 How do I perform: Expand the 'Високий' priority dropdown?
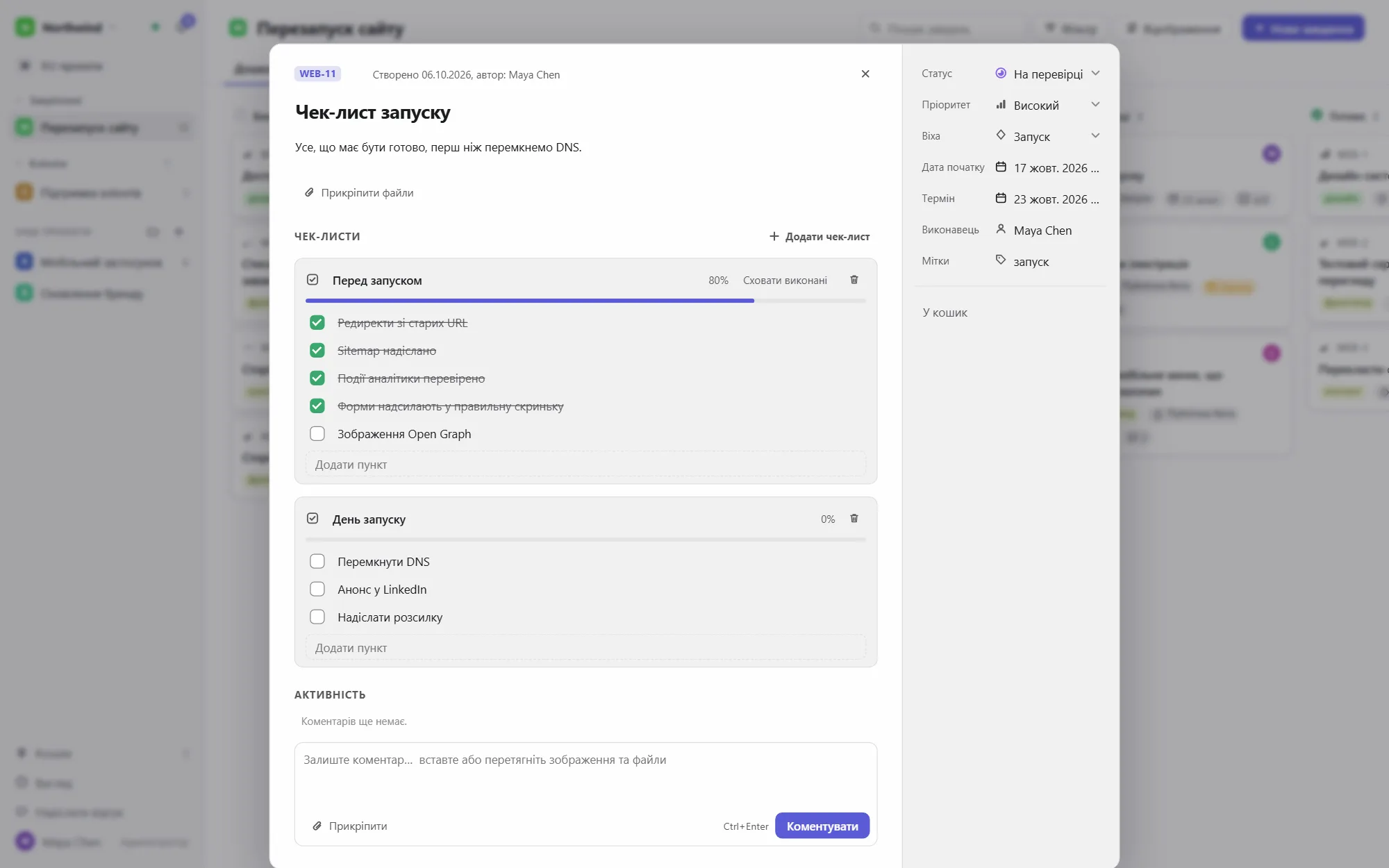1048,105
